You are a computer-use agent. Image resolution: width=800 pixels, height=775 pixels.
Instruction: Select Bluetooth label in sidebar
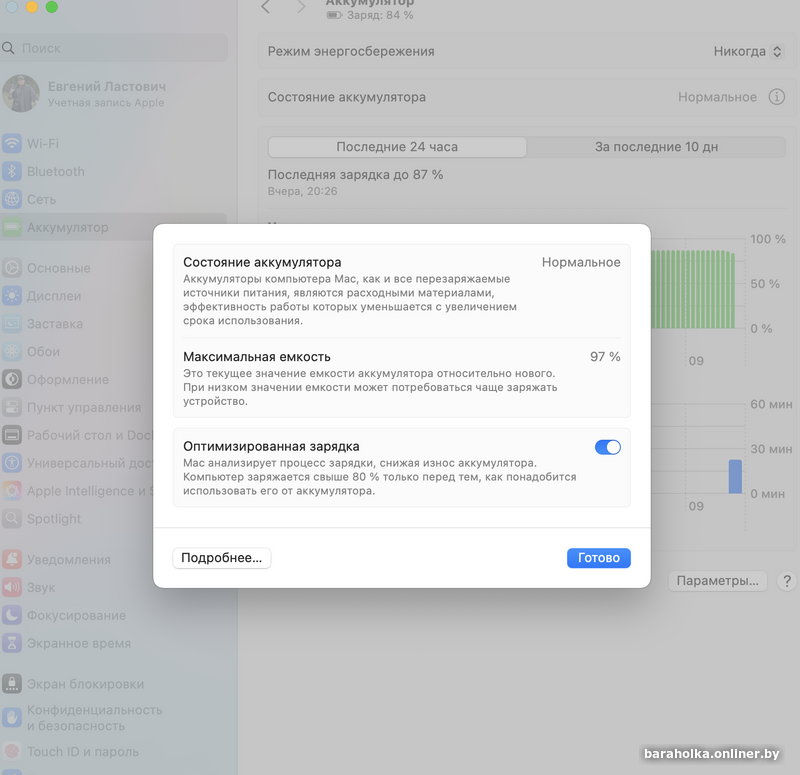pyautogui.click(x=56, y=171)
